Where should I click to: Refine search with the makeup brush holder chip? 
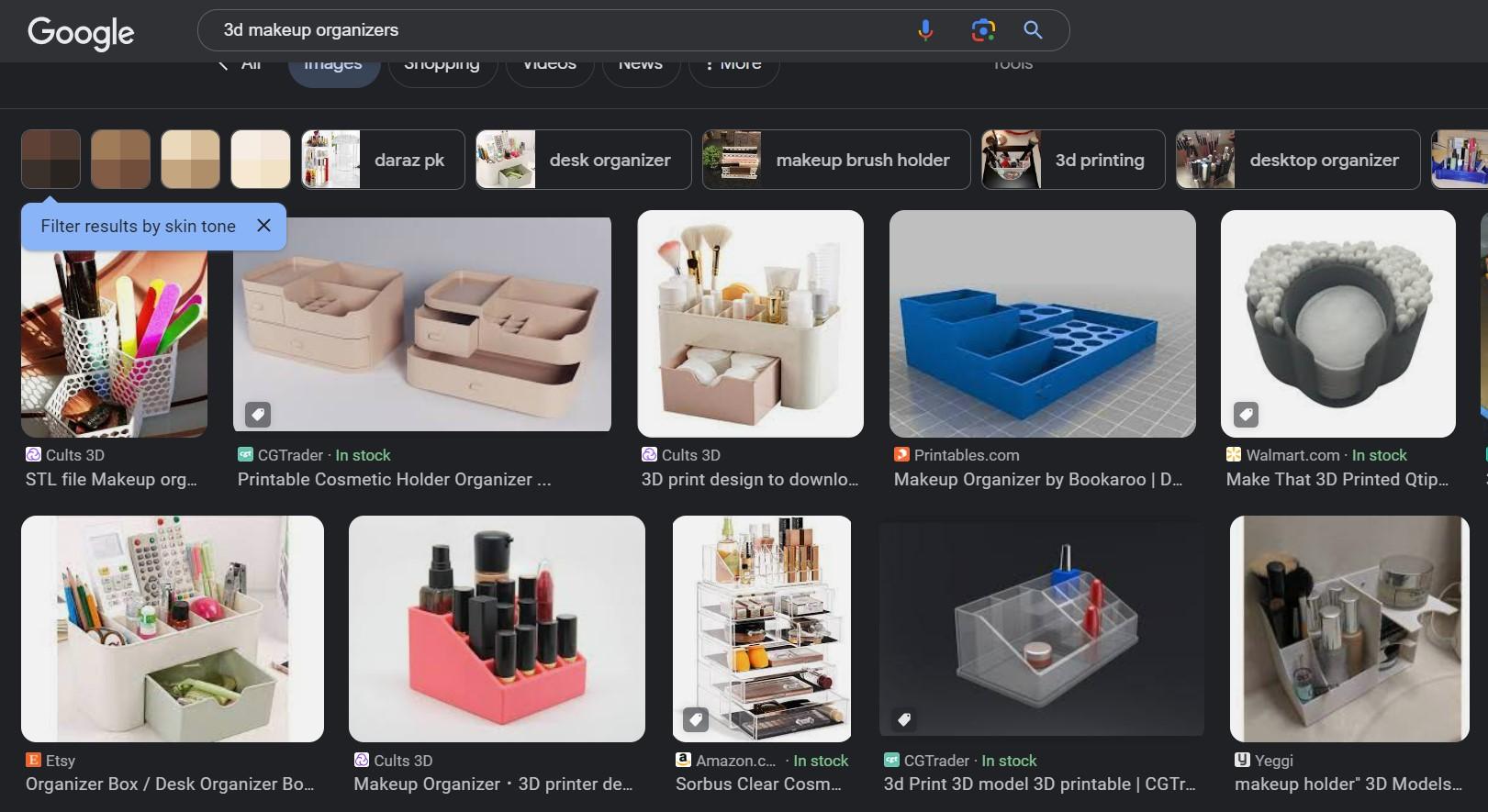(x=836, y=160)
